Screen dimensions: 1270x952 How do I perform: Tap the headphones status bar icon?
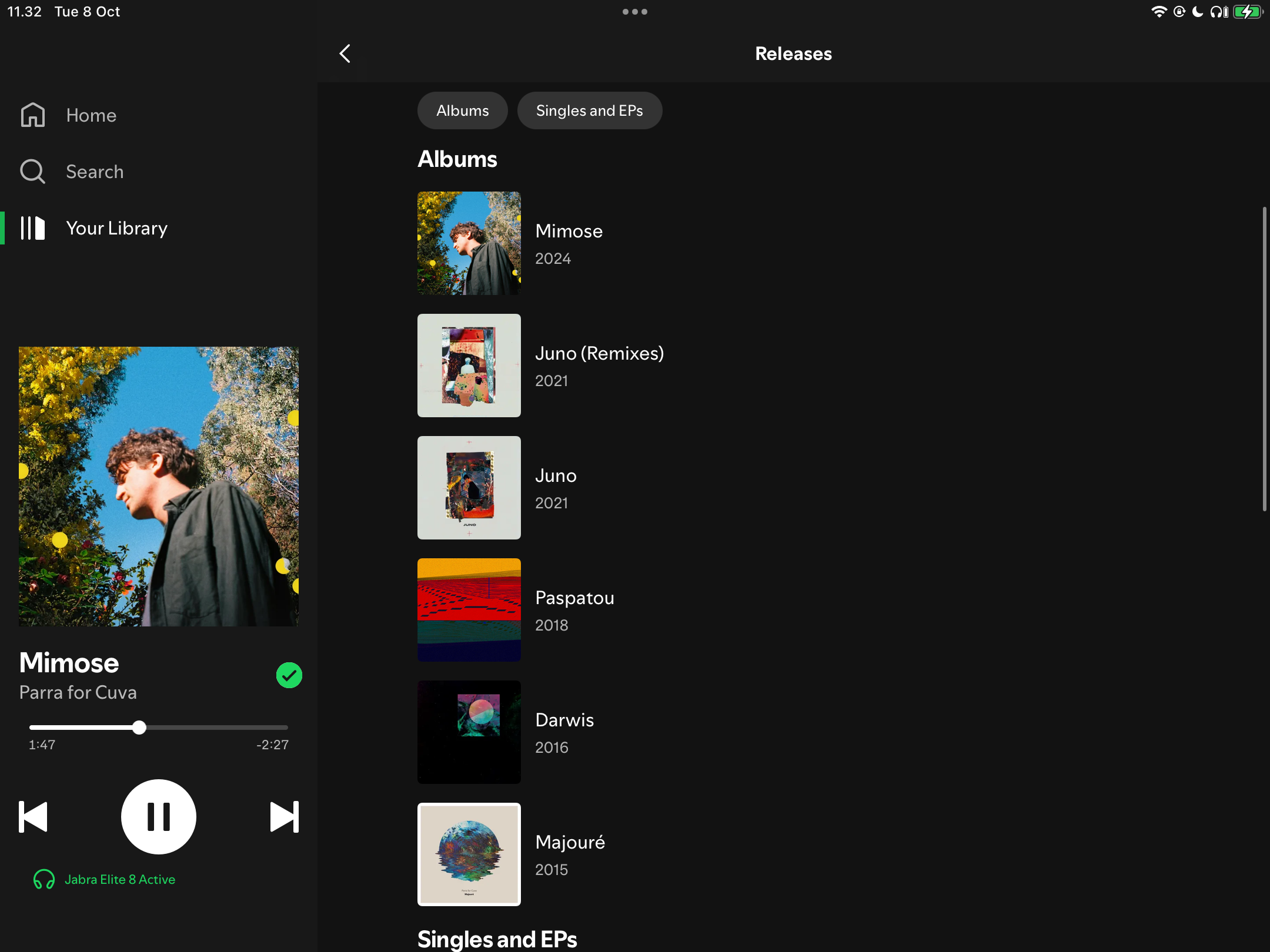click(x=1219, y=12)
